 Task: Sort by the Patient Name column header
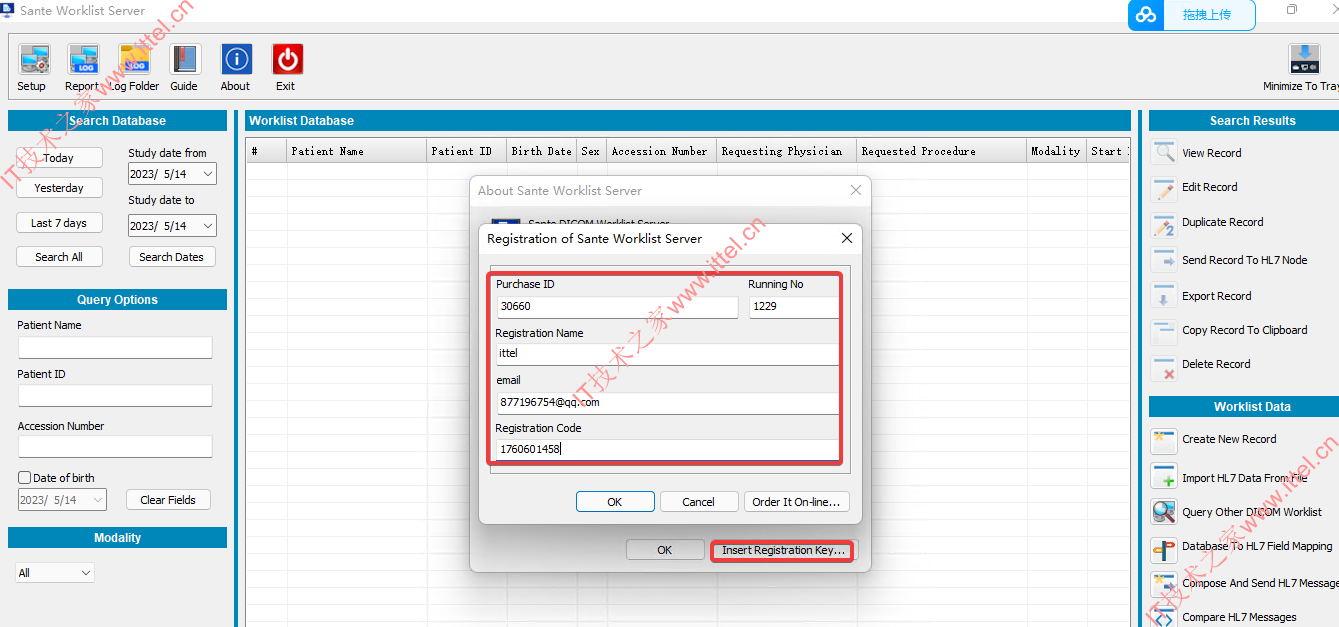pyautogui.click(x=357, y=151)
